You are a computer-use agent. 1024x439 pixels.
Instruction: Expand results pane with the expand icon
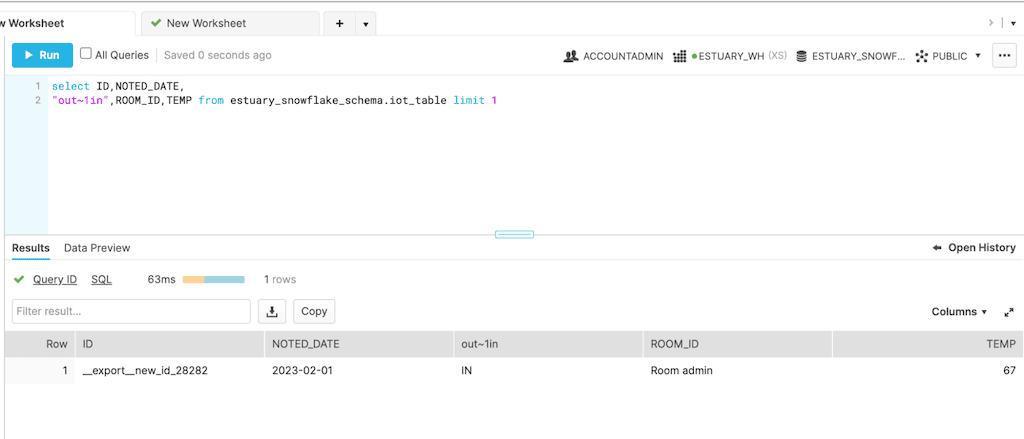click(x=1008, y=312)
